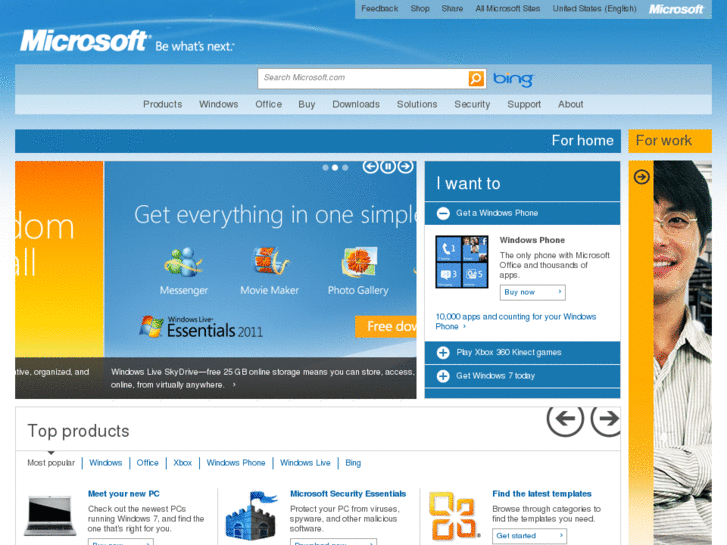The width and height of the screenshot is (727, 545).
Task: Open the Products menu
Action: pos(162,104)
